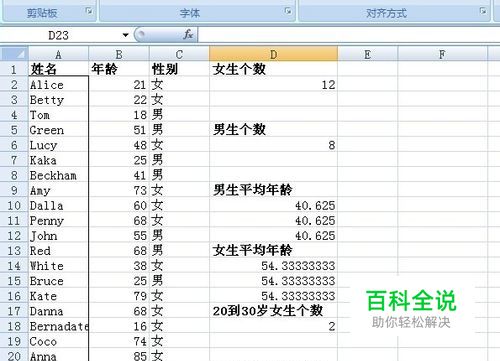Click the 54.33333333 value in row 14
The image size is (500, 361).
pyautogui.click(x=273, y=266)
